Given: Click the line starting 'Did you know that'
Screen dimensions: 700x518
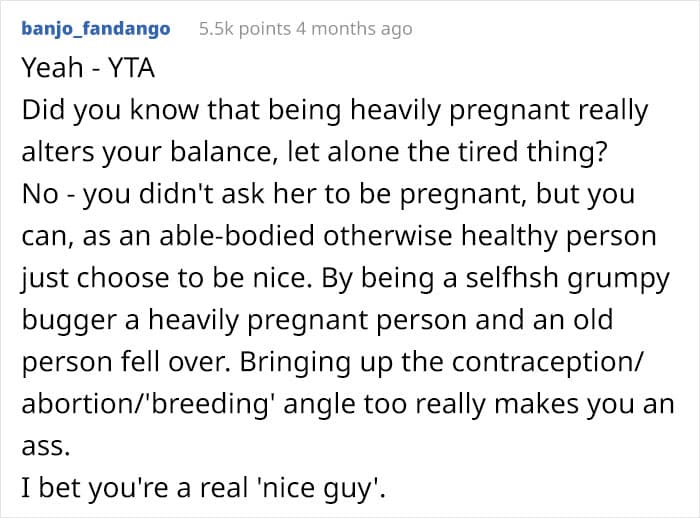Looking at the screenshot, I should coord(335,110).
